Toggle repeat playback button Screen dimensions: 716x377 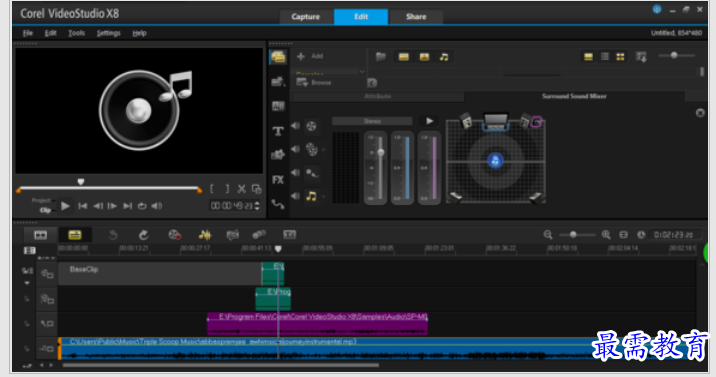(x=142, y=206)
